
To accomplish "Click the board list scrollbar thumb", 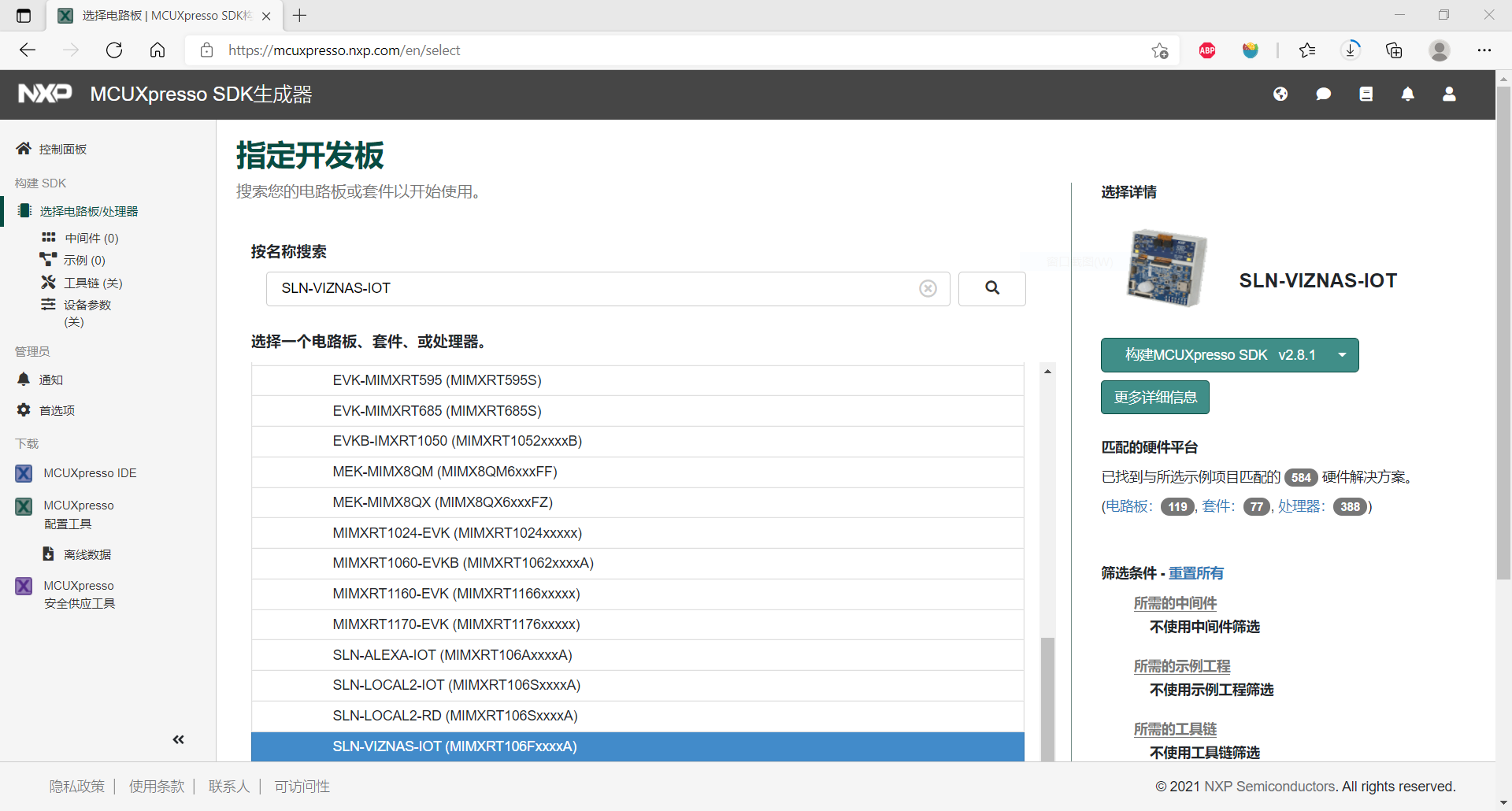I will (x=1047, y=699).
